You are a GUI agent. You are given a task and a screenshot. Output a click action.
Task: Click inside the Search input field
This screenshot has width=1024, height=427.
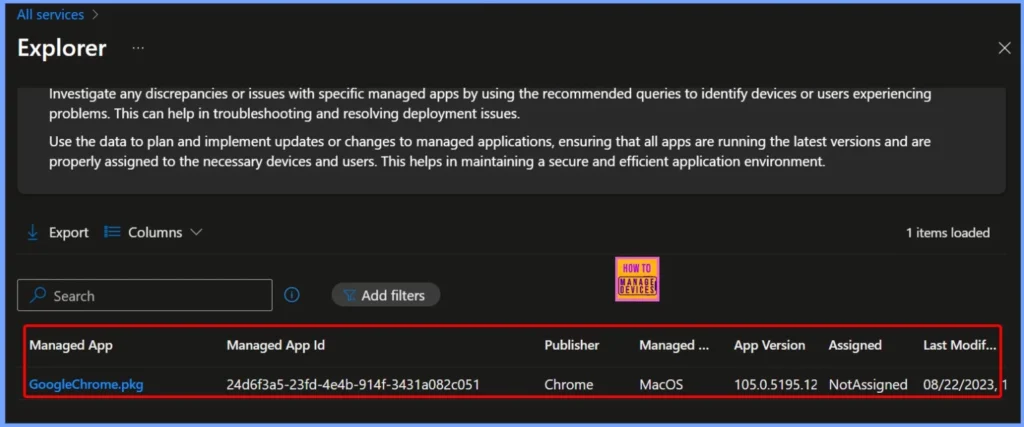point(144,296)
